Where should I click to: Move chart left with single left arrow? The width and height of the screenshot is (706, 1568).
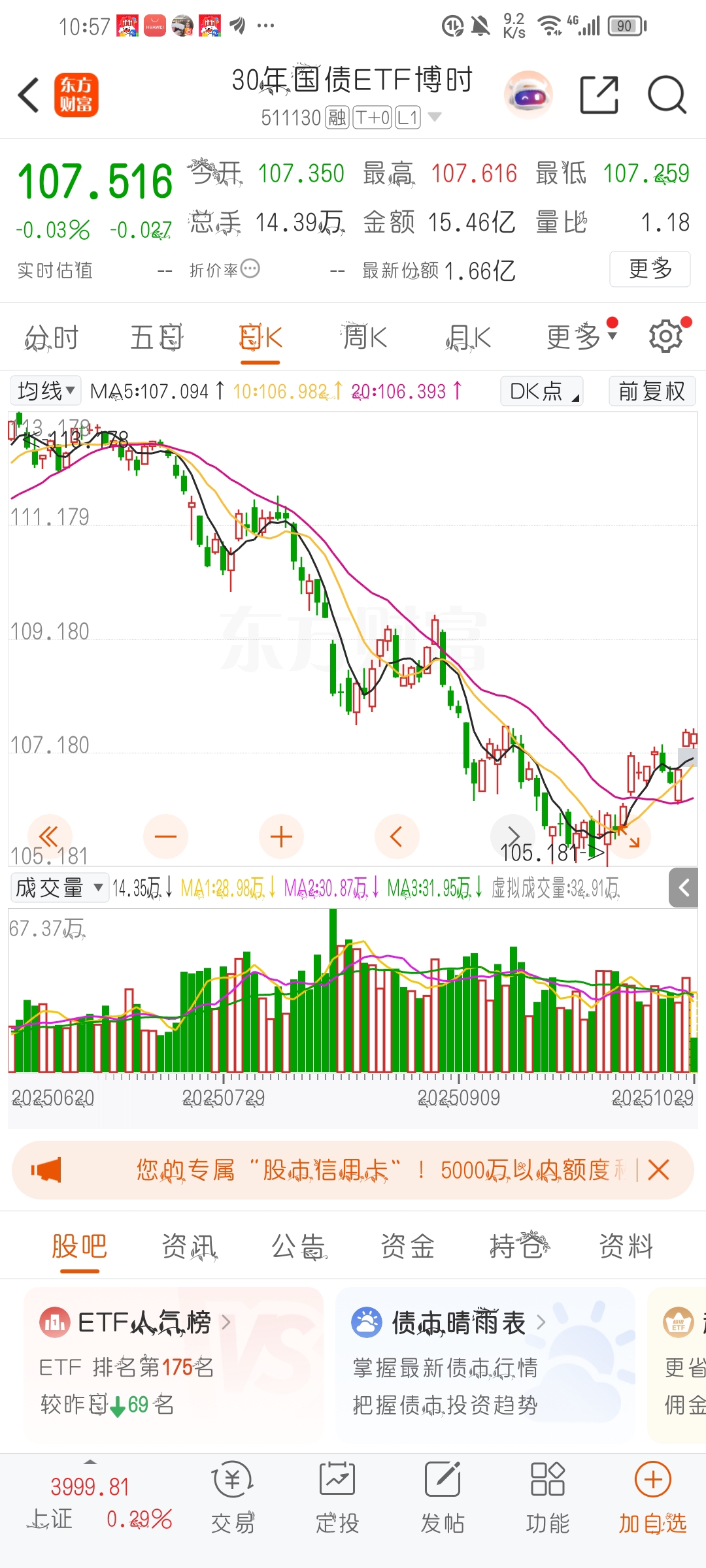[397, 837]
